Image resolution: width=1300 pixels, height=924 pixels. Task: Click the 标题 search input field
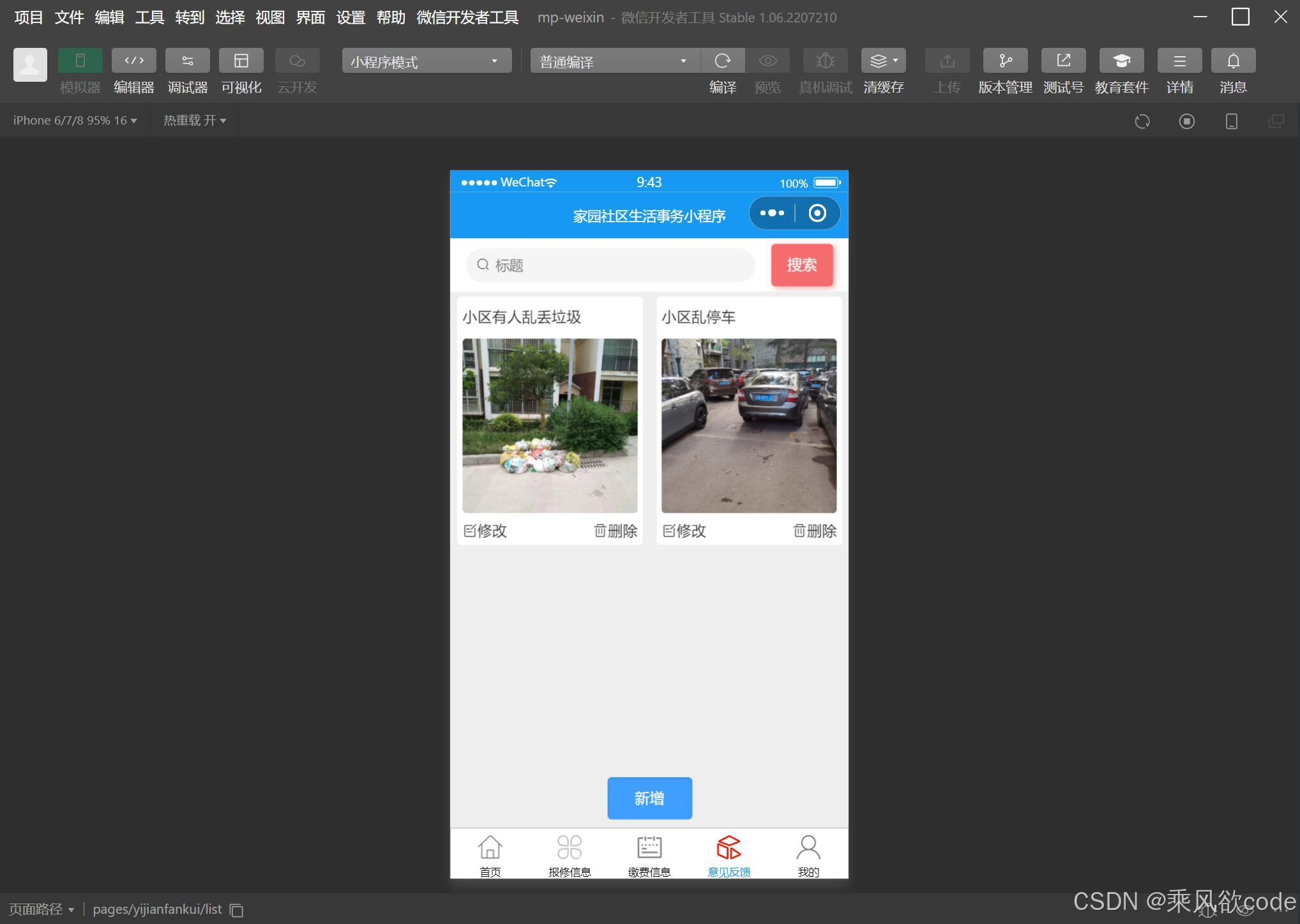610,265
